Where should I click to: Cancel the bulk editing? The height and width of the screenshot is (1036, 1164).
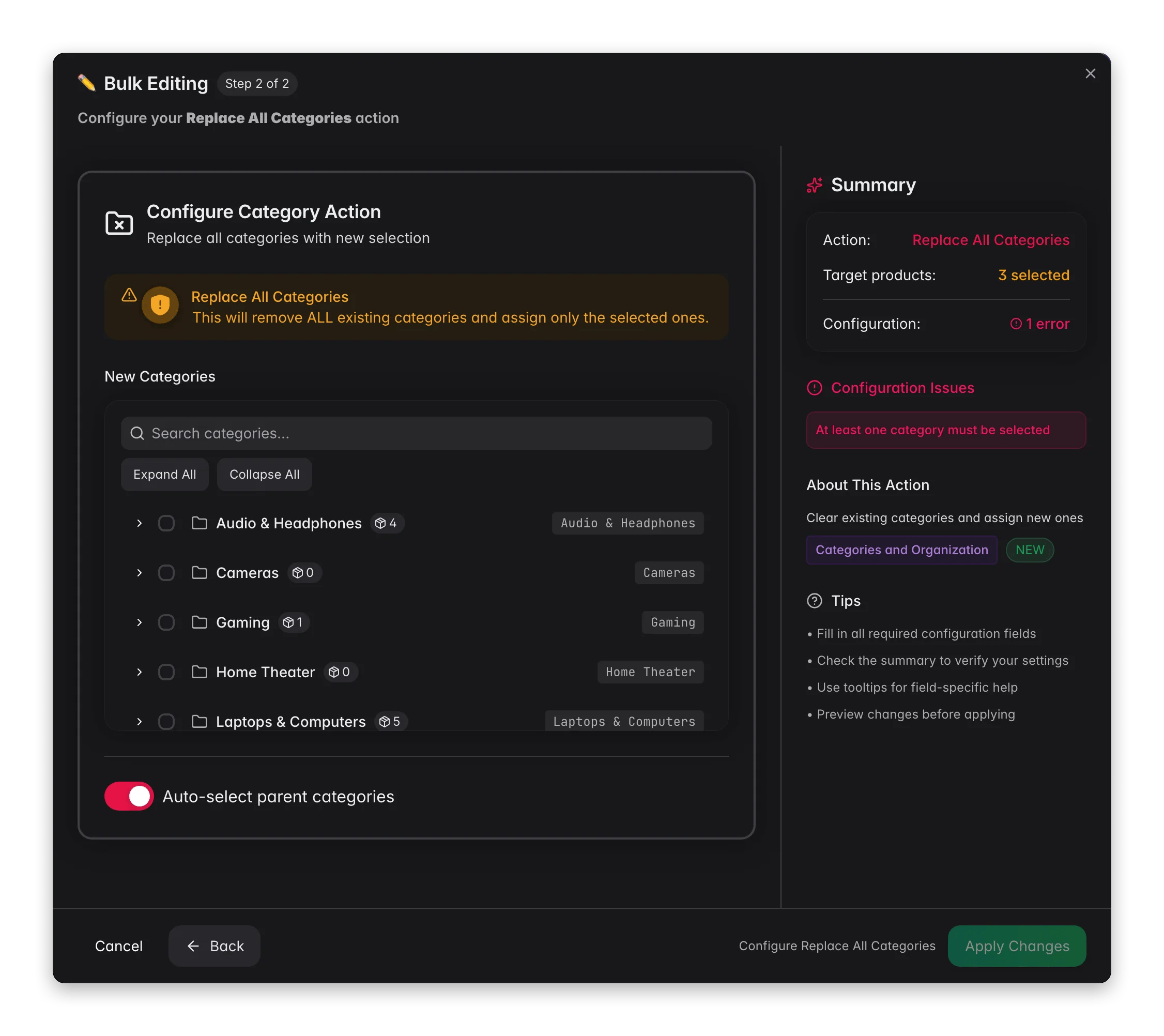118,946
